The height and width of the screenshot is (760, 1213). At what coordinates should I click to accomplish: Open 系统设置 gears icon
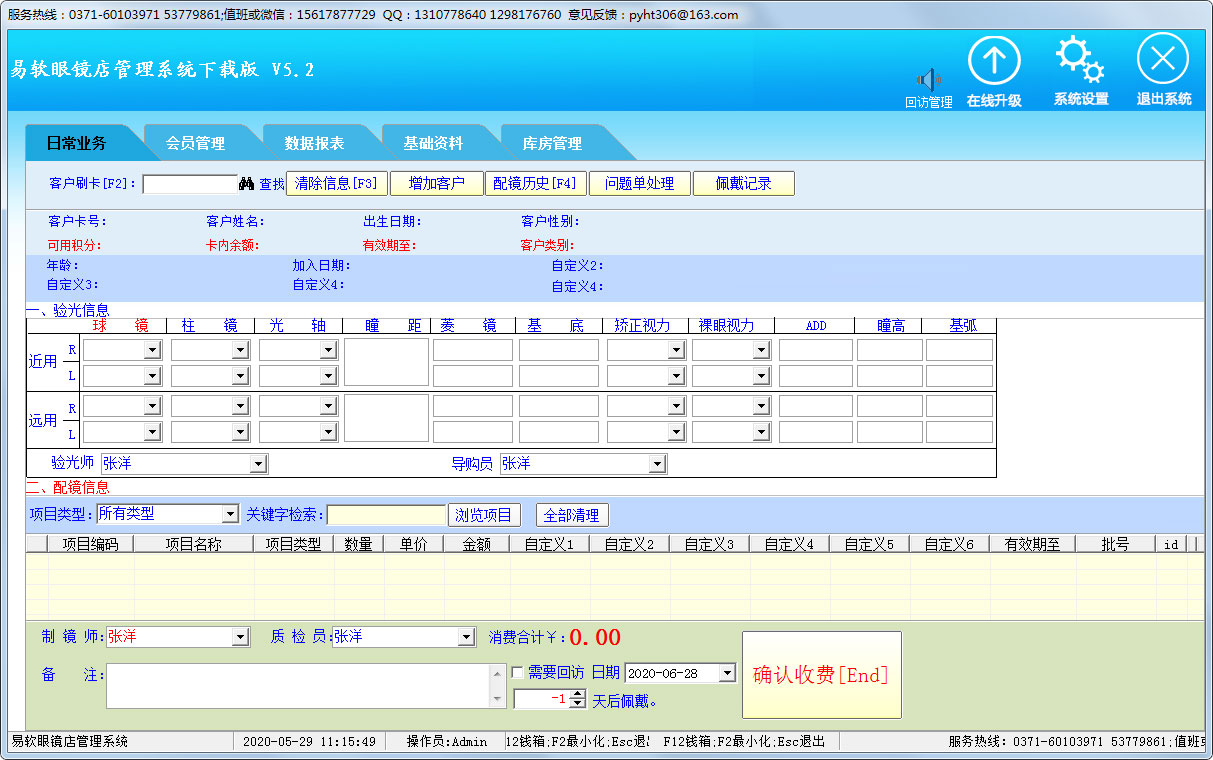point(1080,60)
